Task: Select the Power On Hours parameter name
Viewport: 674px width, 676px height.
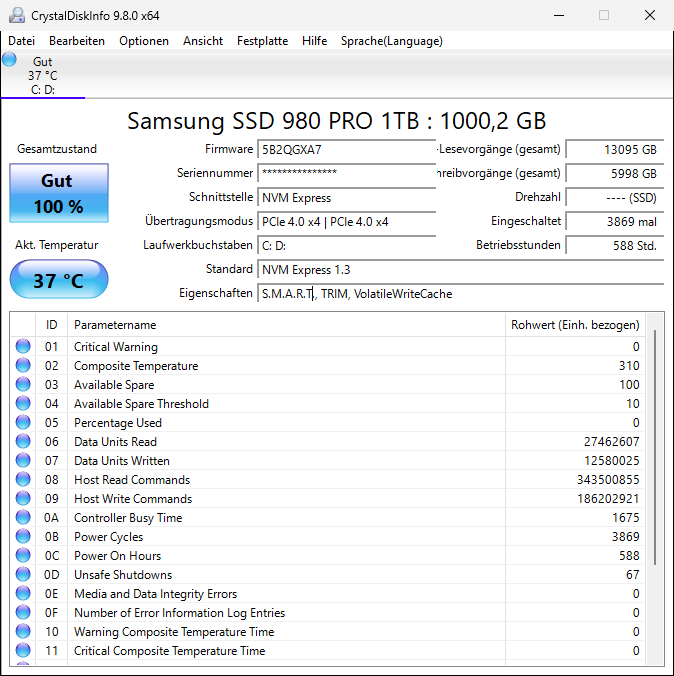Action: click(117, 556)
